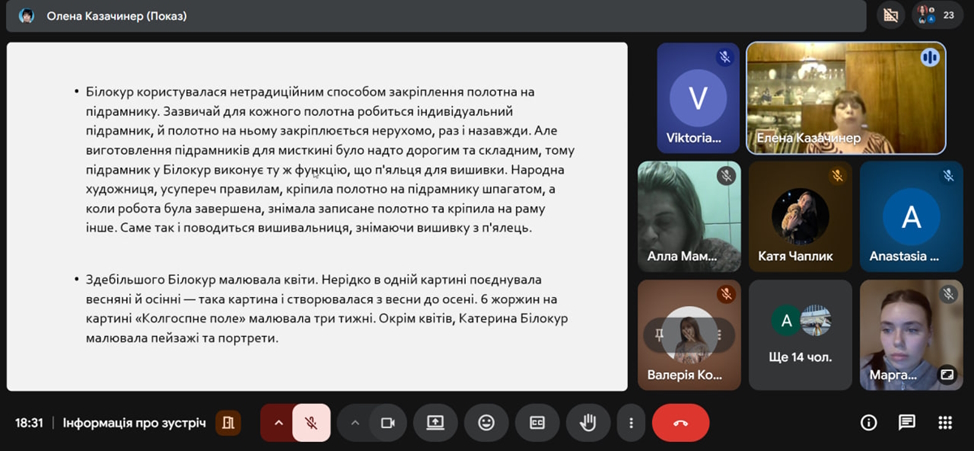Unmute the microphone button

point(311,423)
